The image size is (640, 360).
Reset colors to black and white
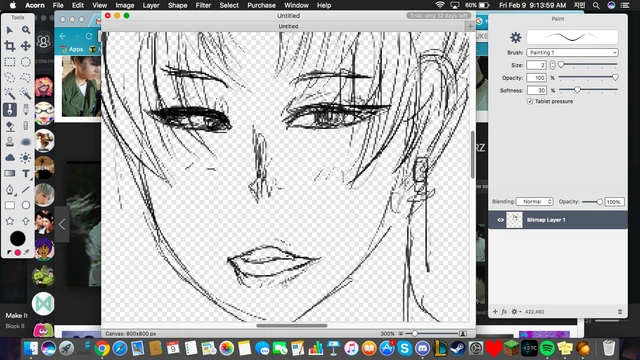9,253
